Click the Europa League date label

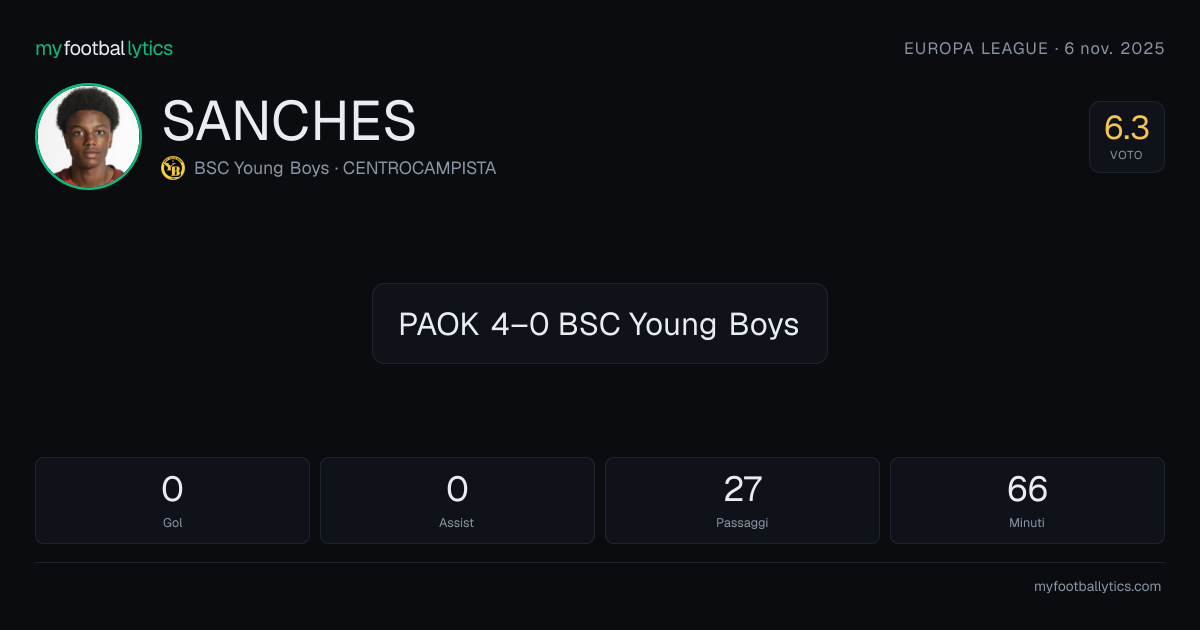1034,48
